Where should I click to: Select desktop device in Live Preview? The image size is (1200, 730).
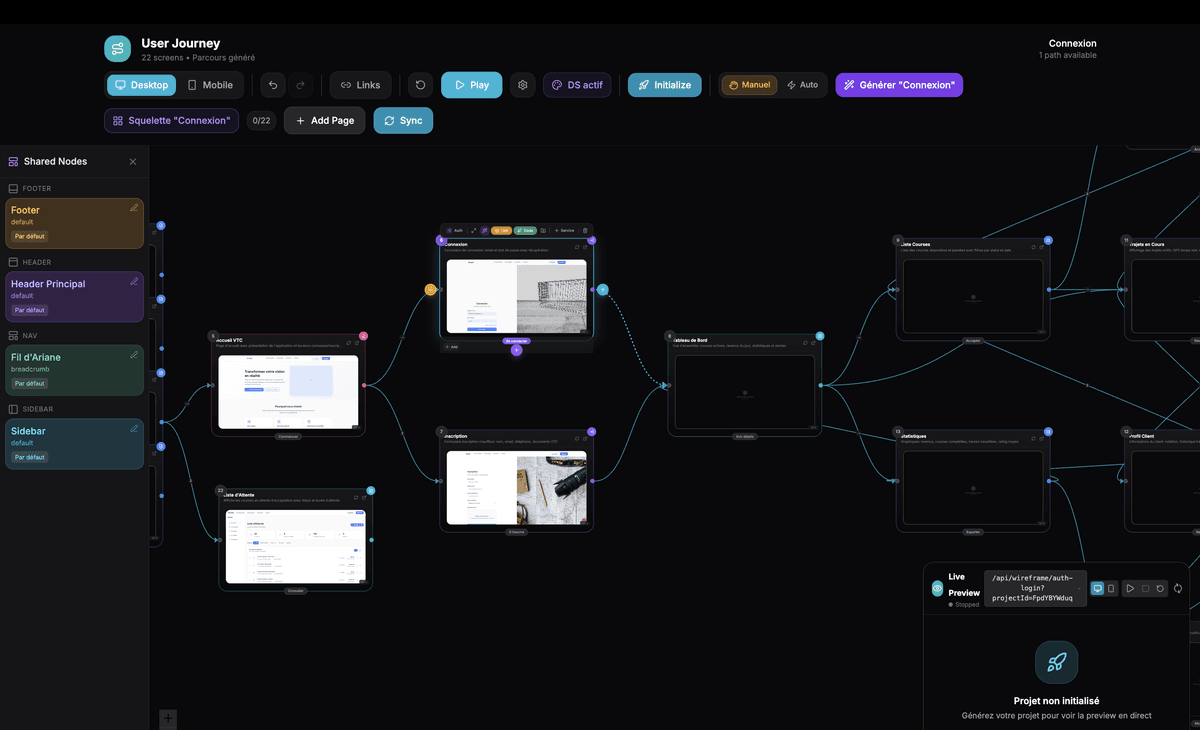click(1097, 588)
